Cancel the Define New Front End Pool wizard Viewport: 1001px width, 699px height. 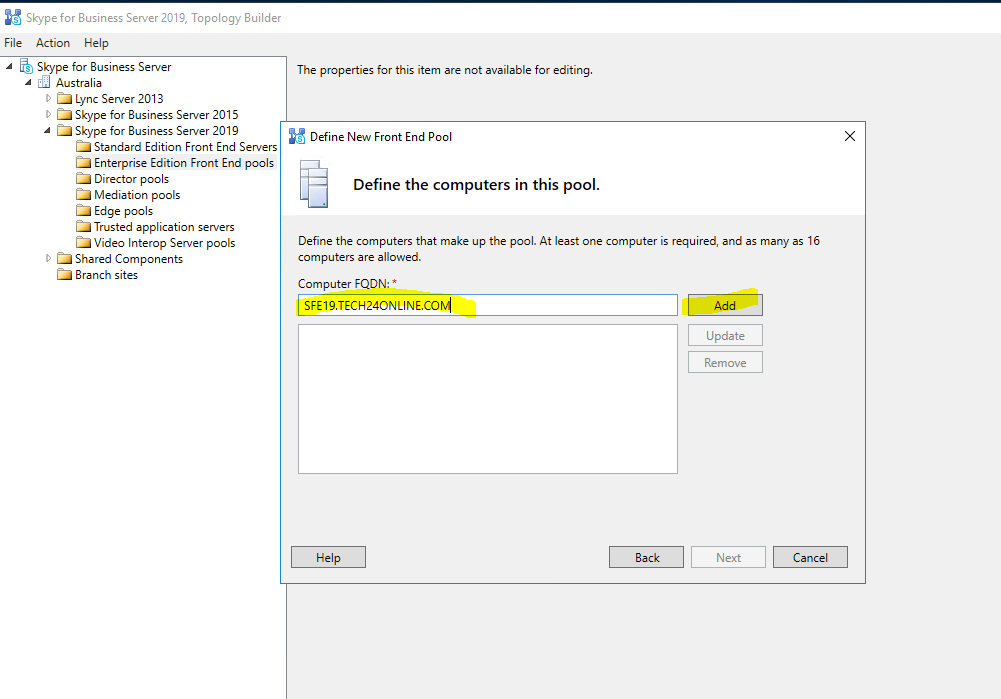pyautogui.click(x=810, y=557)
